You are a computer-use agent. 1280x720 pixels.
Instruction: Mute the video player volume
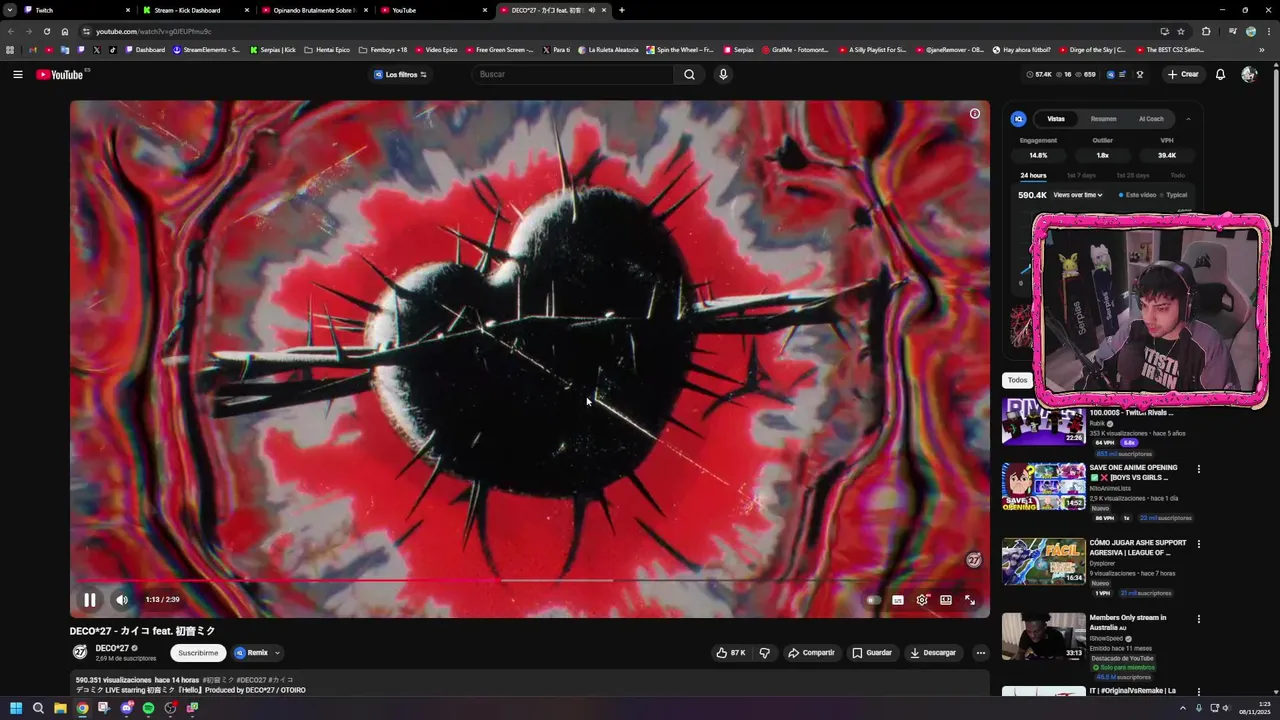coord(122,600)
